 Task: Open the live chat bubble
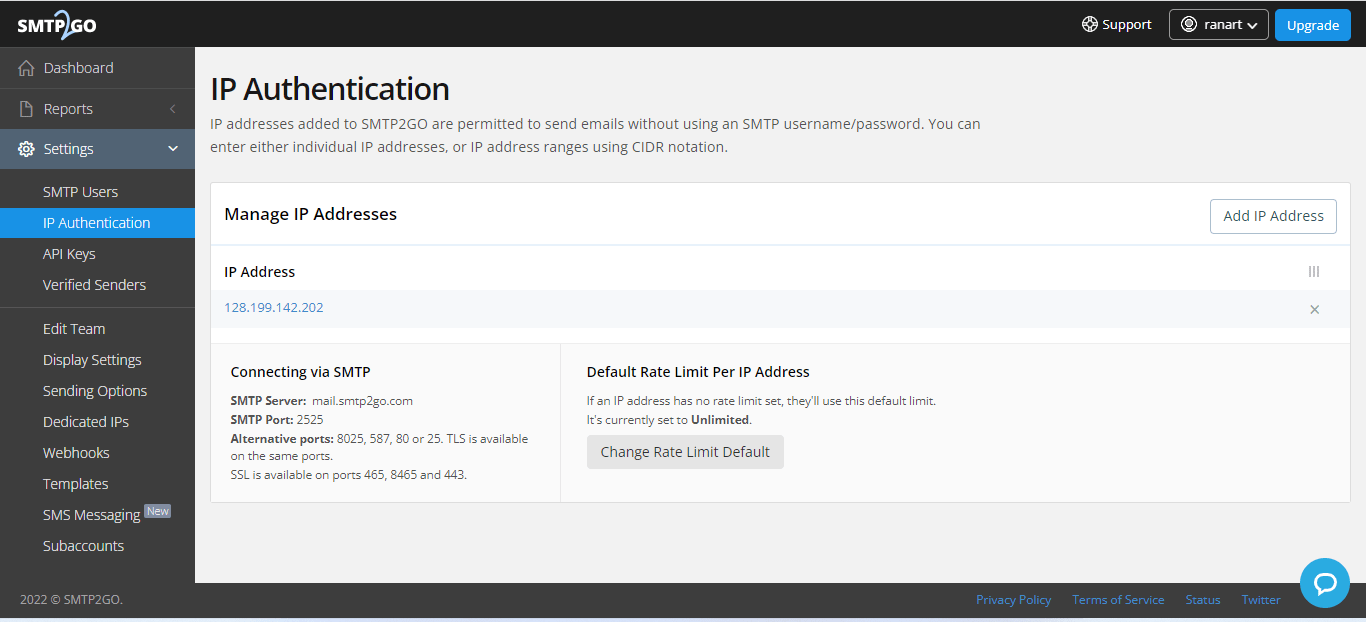click(1325, 583)
